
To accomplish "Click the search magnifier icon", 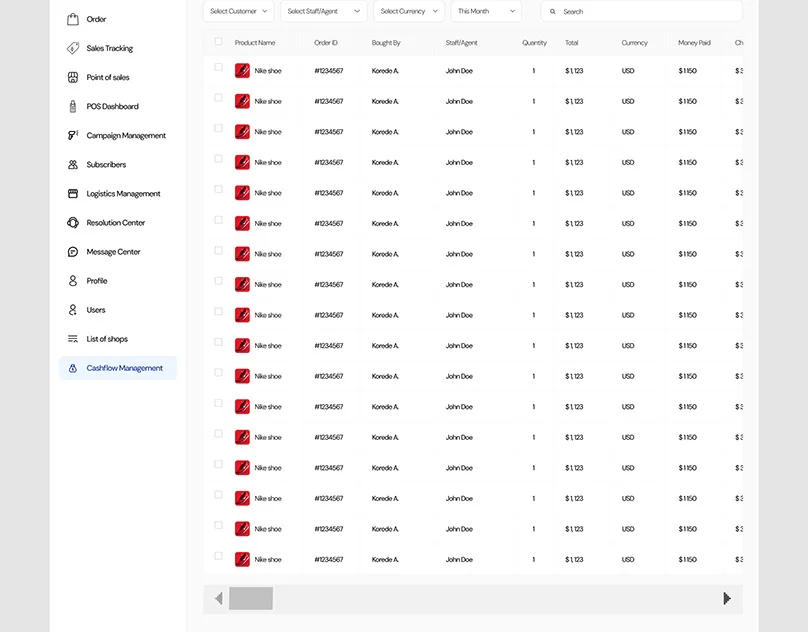I will coord(552,11).
